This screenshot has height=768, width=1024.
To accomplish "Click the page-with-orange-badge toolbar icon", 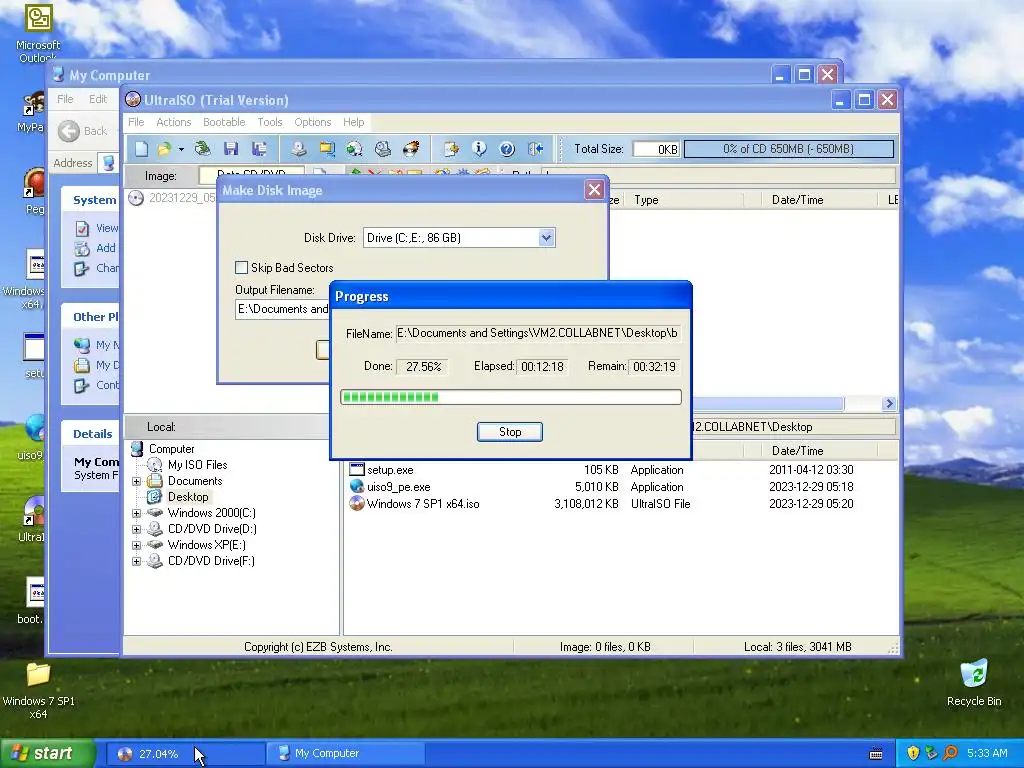I will pyautogui.click(x=451, y=149).
